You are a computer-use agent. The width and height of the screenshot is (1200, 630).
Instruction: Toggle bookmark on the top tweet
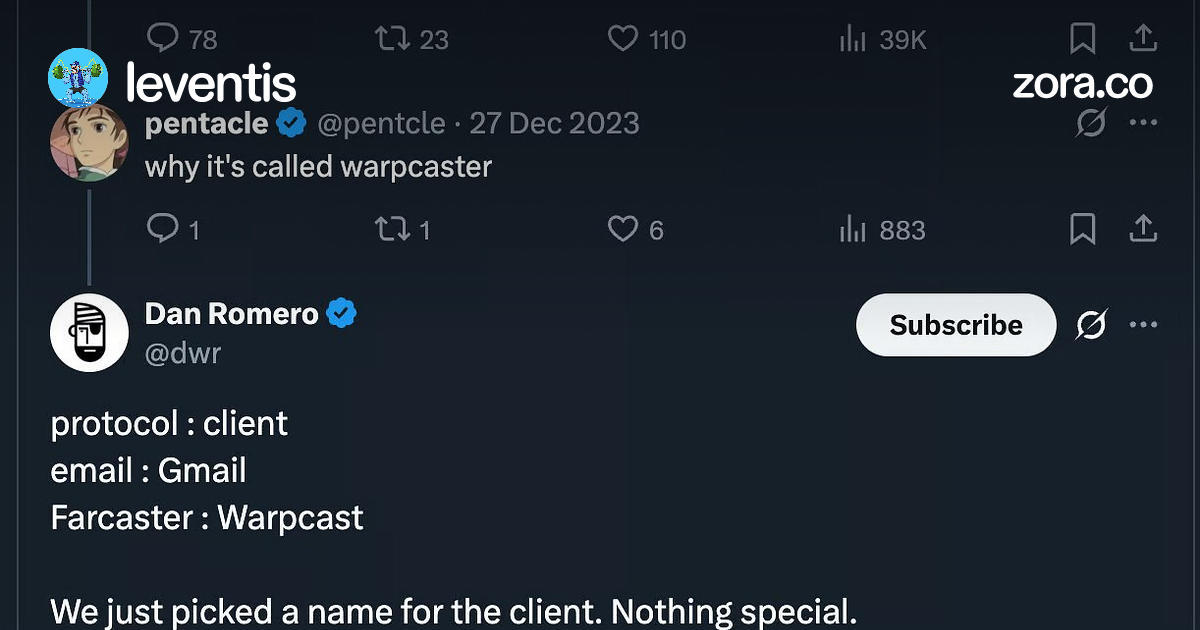(x=1082, y=39)
